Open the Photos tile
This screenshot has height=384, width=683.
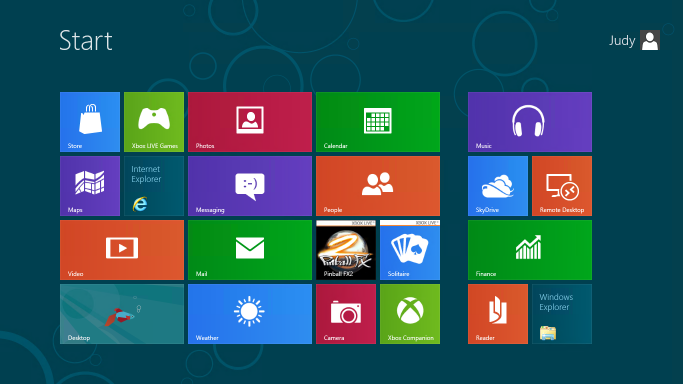[250, 122]
